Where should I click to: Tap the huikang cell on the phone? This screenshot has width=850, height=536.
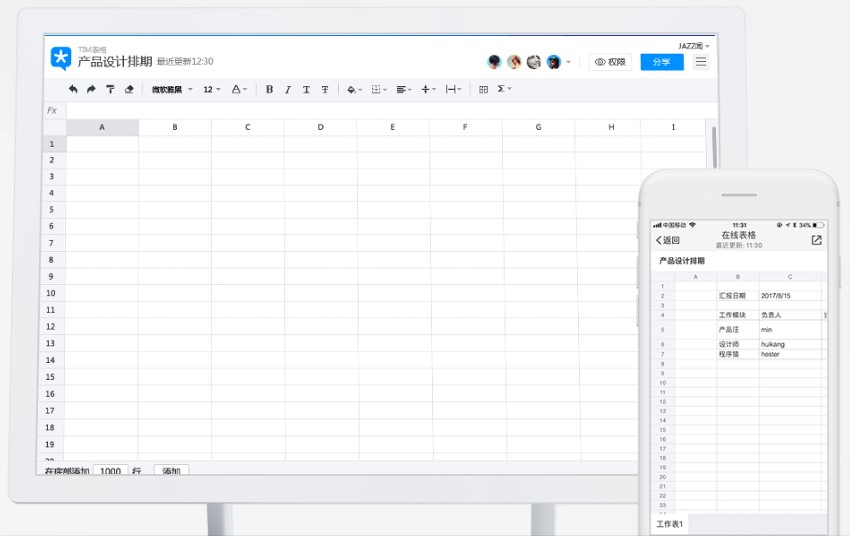790,344
